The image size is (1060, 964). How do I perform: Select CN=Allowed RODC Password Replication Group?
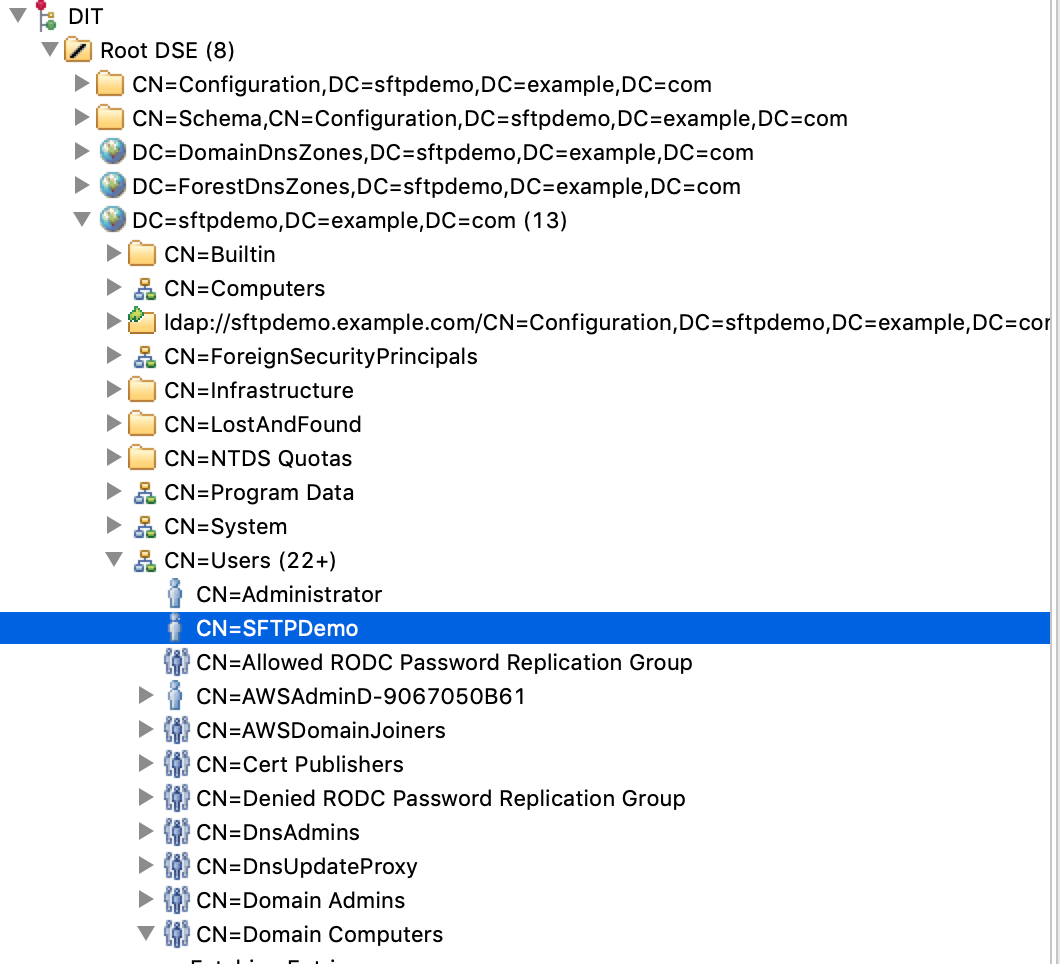point(444,662)
